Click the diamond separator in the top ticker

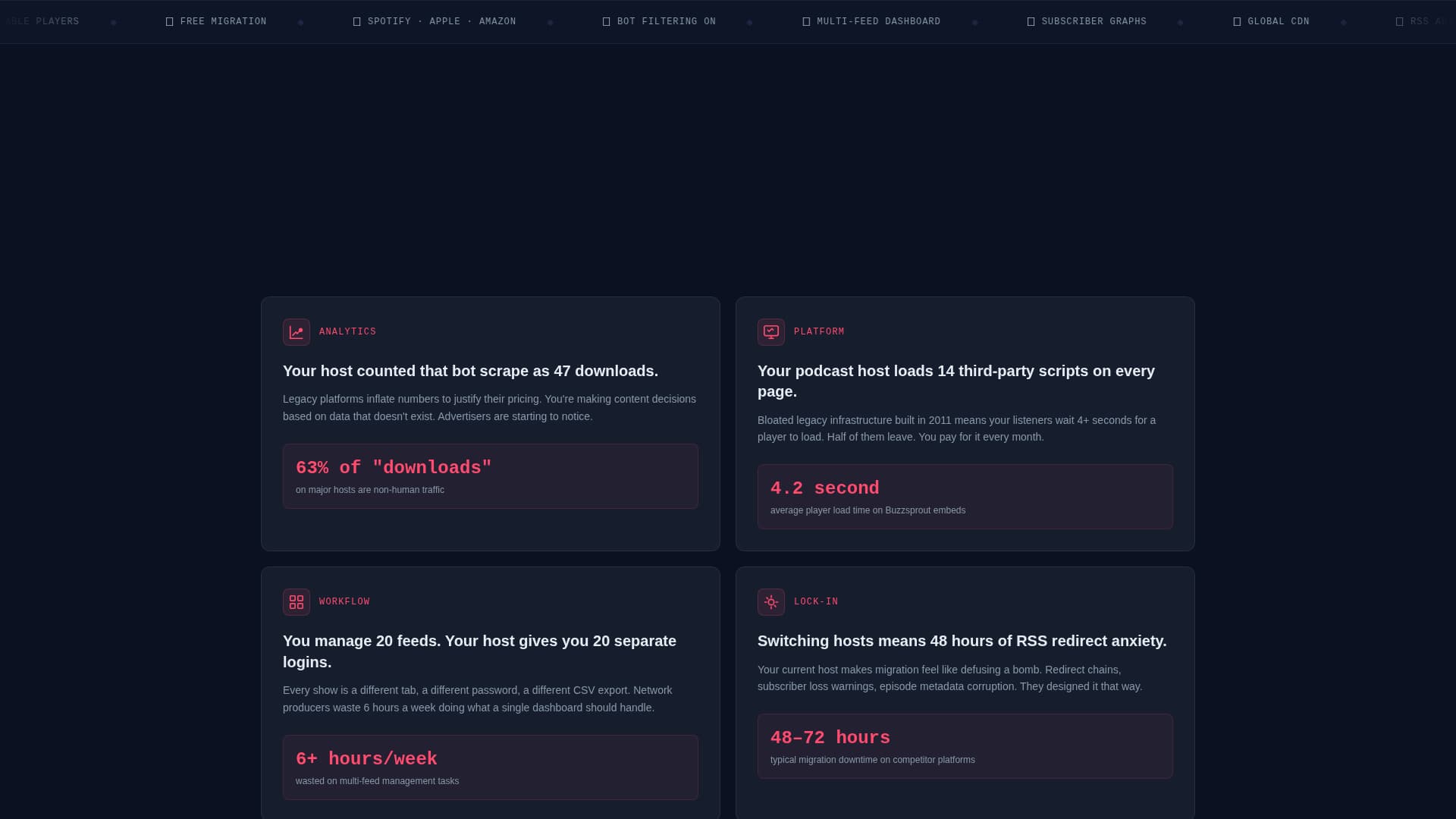click(x=301, y=21)
